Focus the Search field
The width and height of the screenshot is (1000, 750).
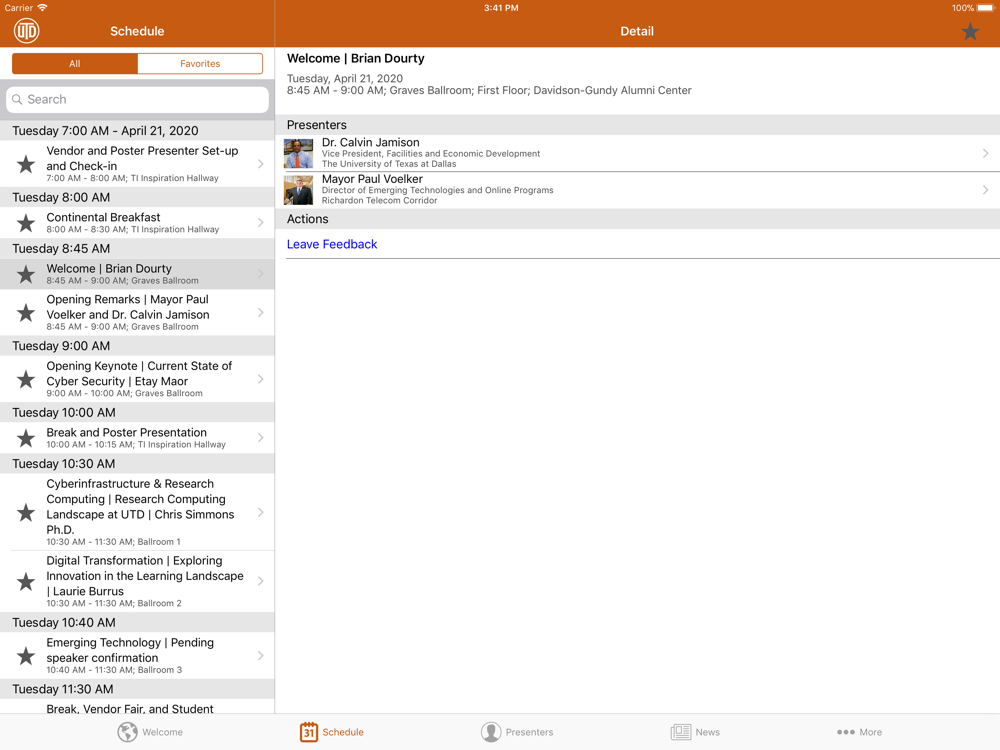tap(137, 99)
